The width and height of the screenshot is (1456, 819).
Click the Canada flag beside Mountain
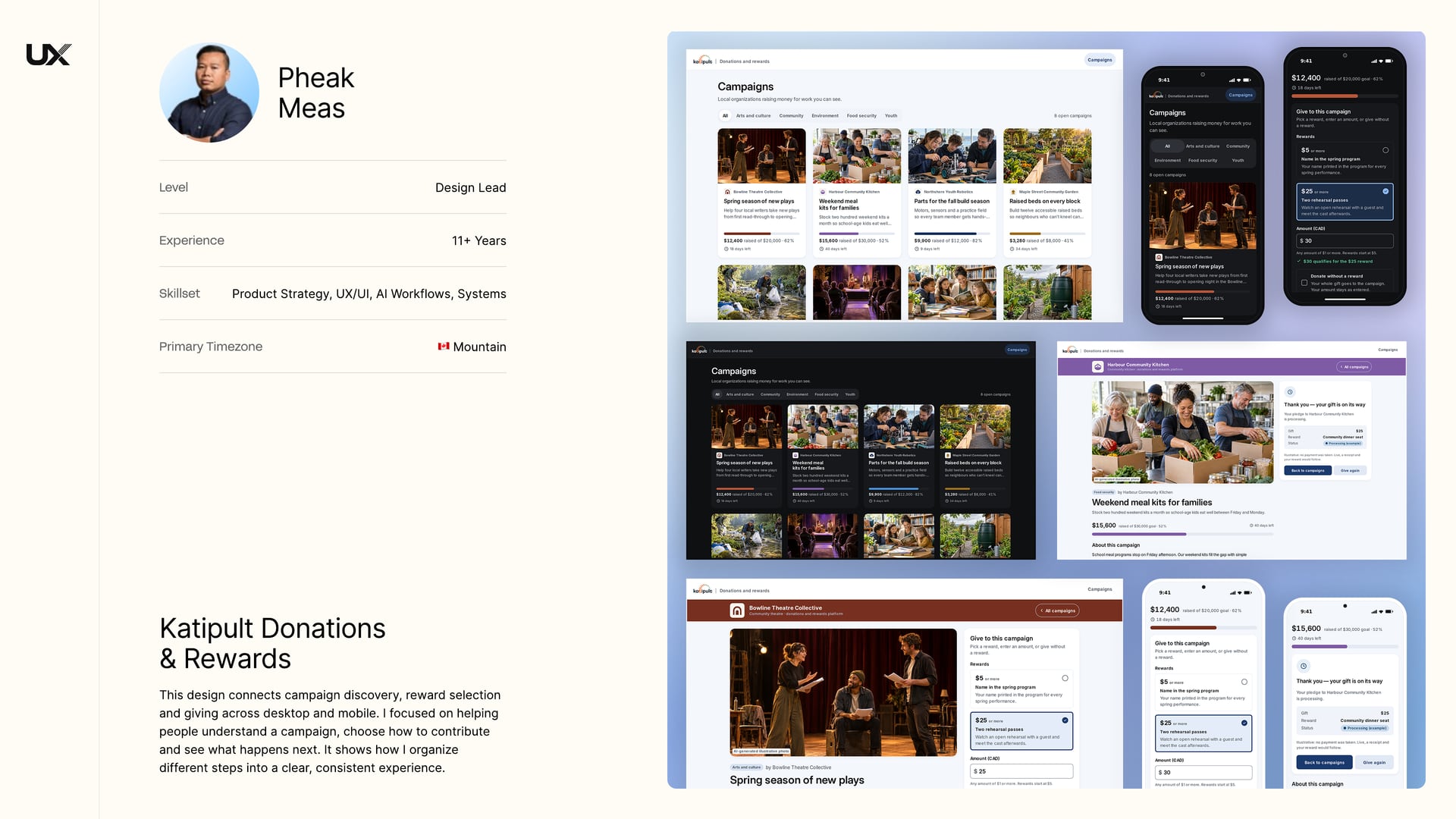444,347
